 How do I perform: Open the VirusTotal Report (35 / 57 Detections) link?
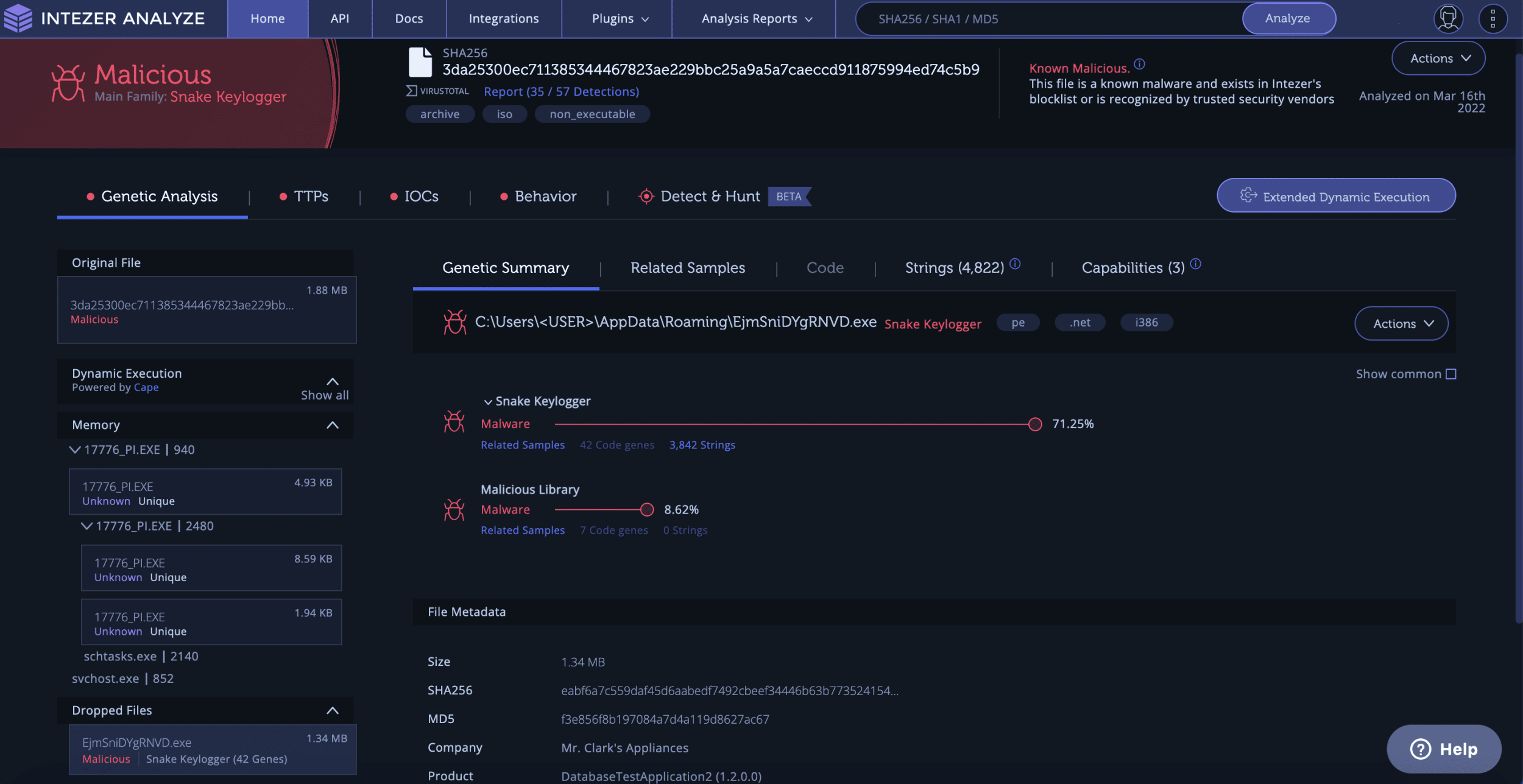(x=562, y=91)
